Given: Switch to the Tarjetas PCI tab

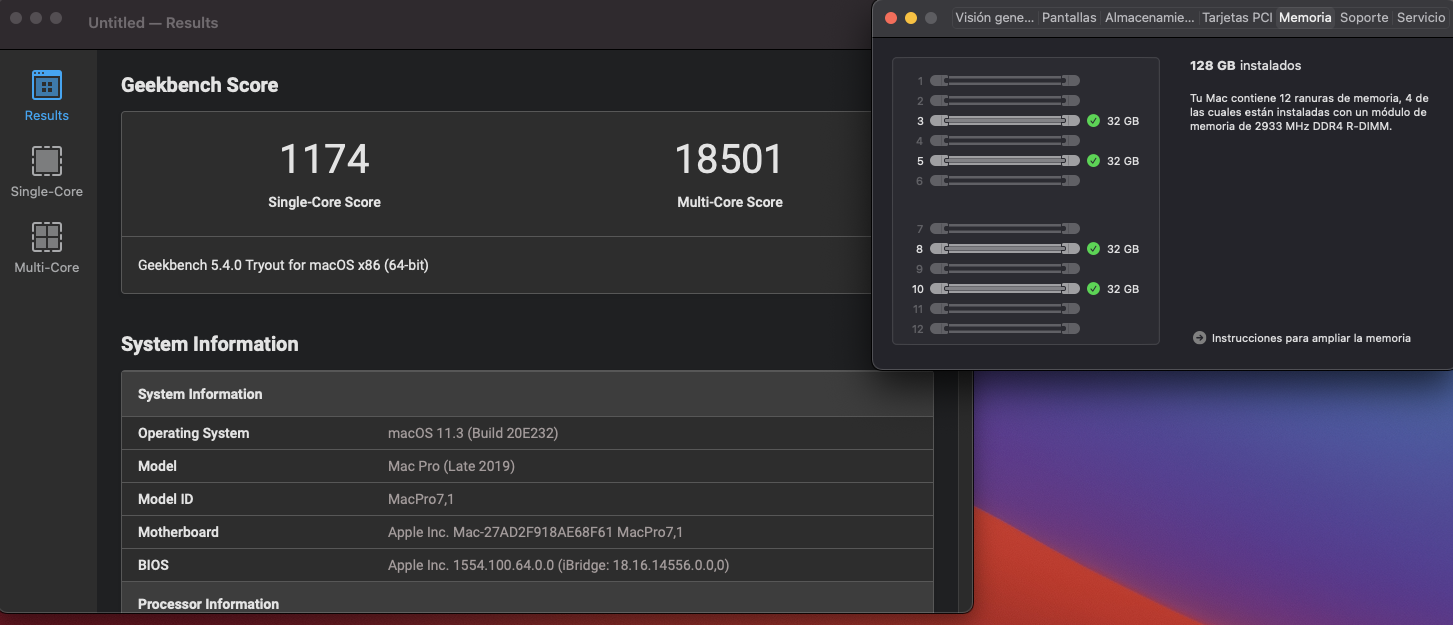Looking at the screenshot, I should pos(1237,18).
